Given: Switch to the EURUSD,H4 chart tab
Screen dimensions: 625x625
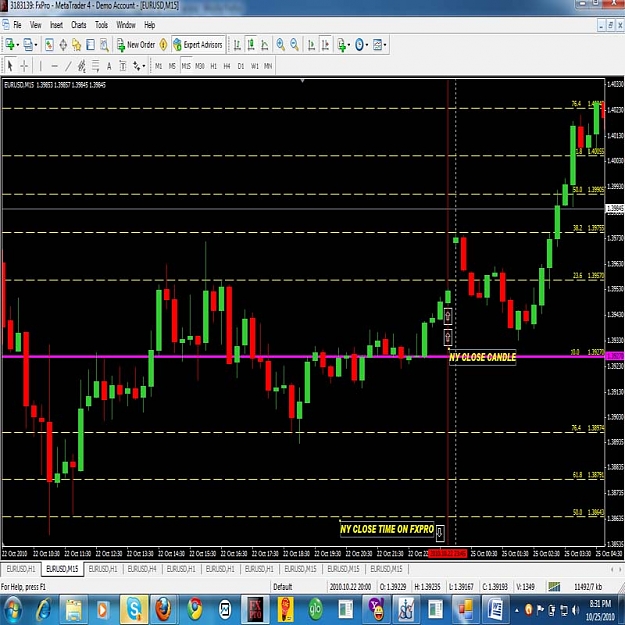Looking at the screenshot, I should point(142,569).
